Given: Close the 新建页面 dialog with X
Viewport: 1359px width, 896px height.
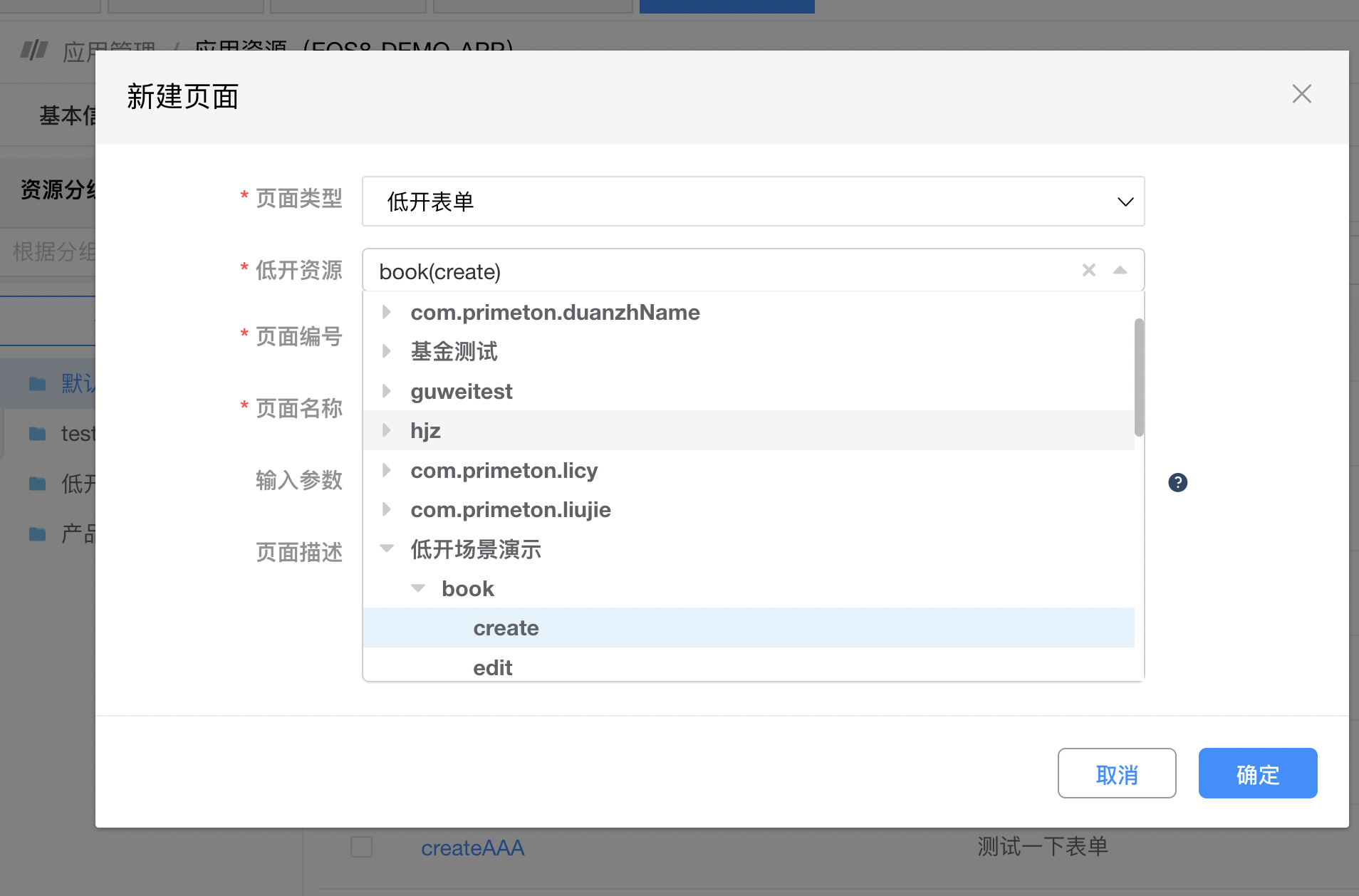Looking at the screenshot, I should 1301,94.
